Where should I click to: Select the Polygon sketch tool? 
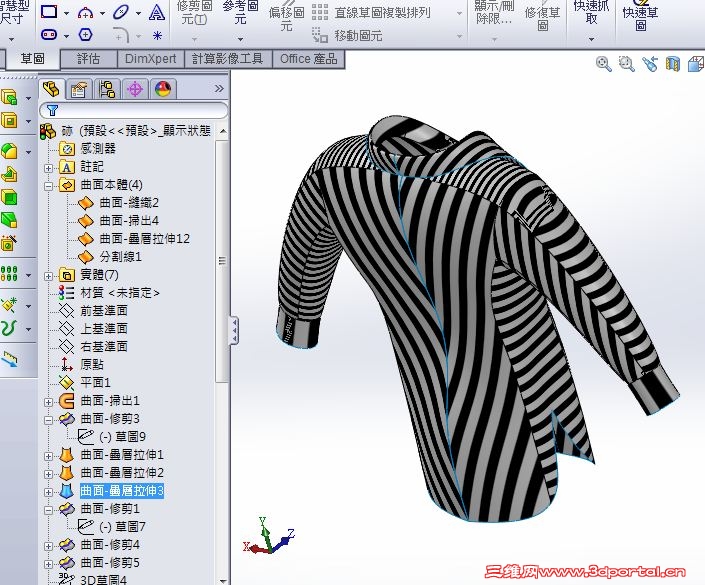coord(85,35)
